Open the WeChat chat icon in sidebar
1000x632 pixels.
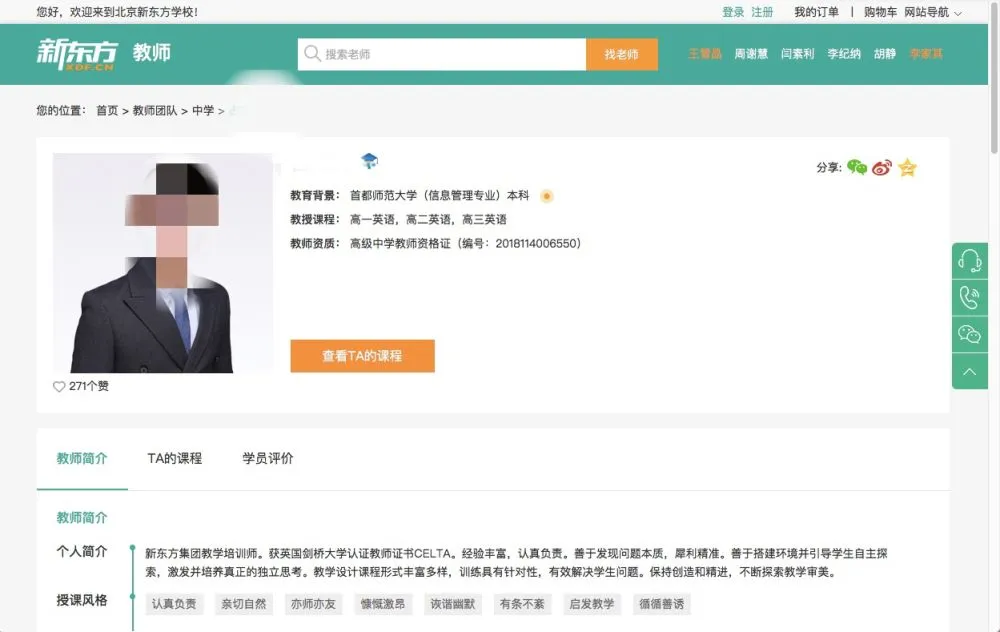[x=969, y=334]
